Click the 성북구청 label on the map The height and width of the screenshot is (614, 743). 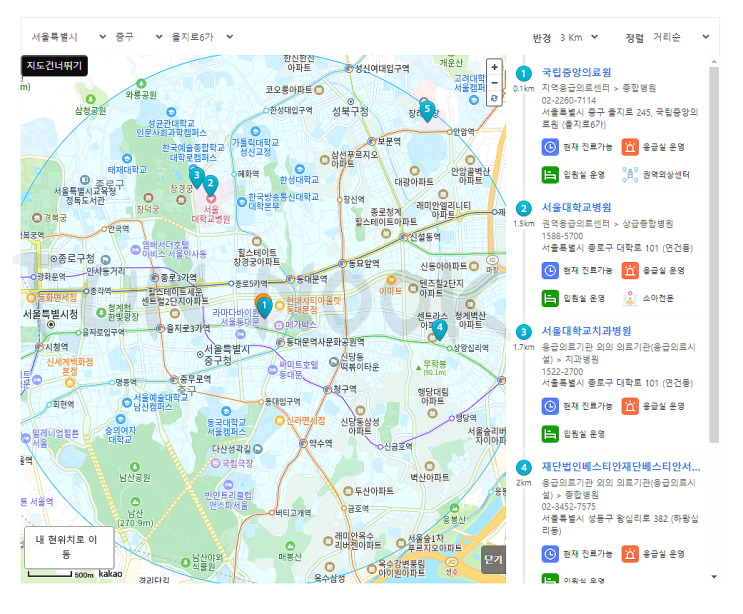(350, 111)
